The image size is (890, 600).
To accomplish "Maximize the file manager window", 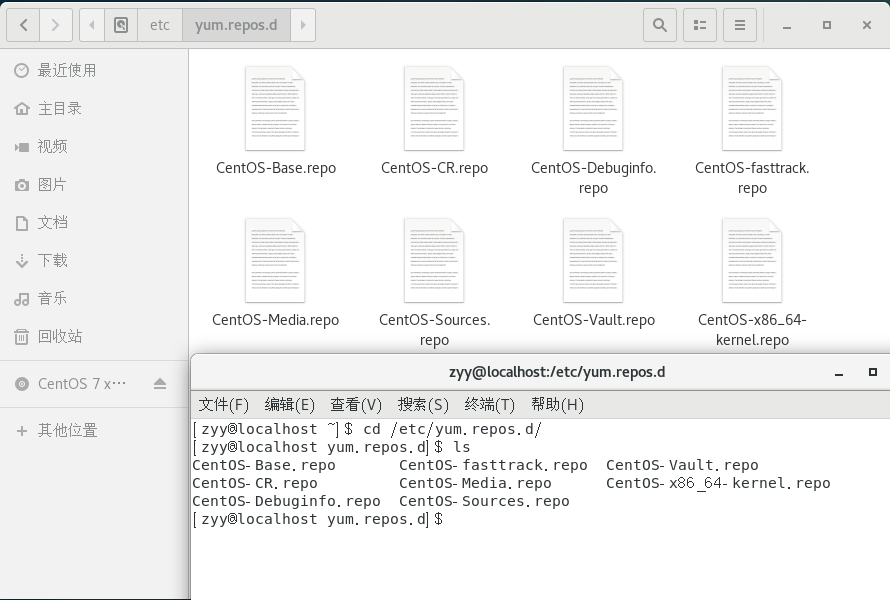I will (x=826, y=25).
